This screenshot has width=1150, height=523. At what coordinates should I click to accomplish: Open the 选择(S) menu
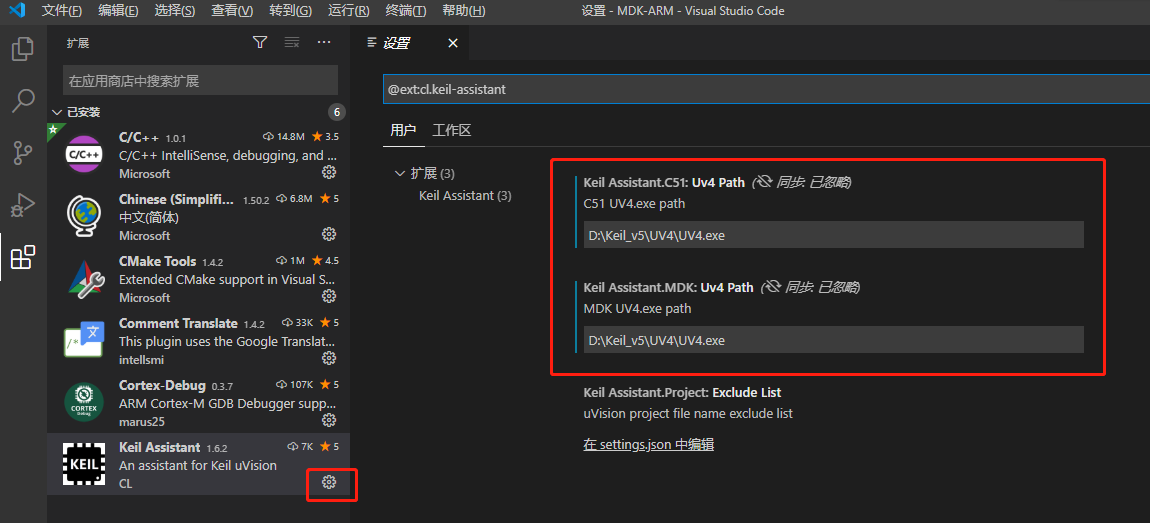click(175, 11)
